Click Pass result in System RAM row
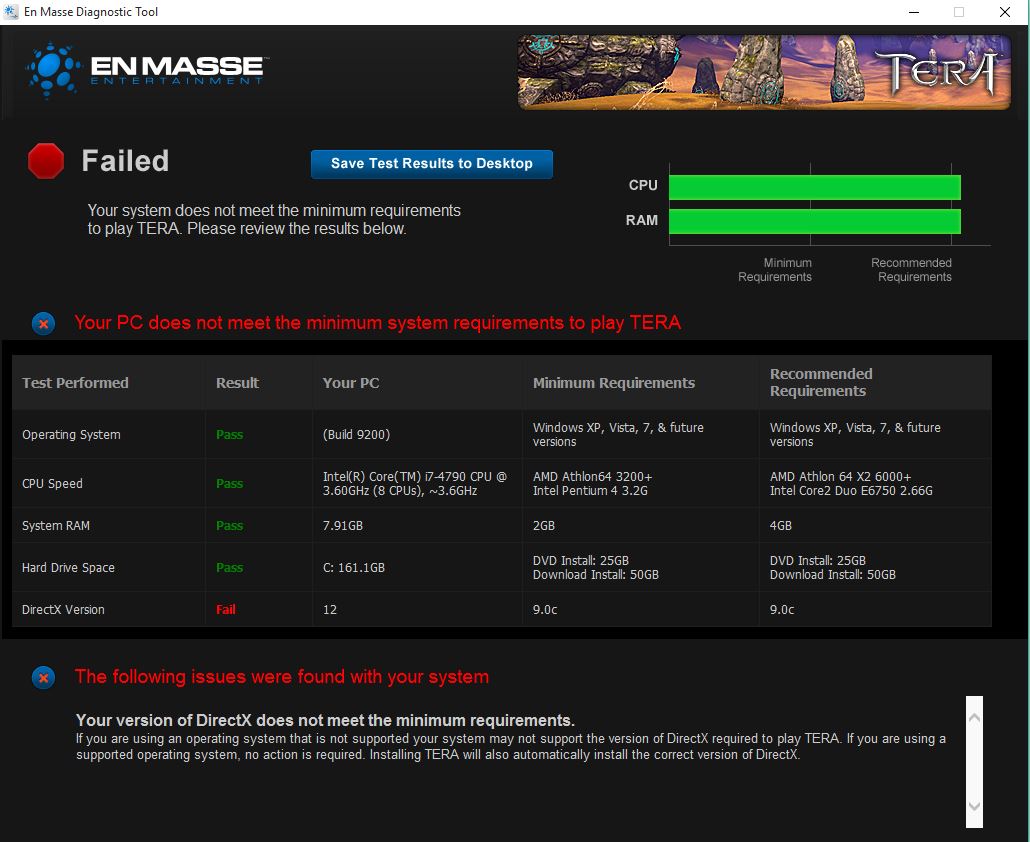 tap(230, 525)
